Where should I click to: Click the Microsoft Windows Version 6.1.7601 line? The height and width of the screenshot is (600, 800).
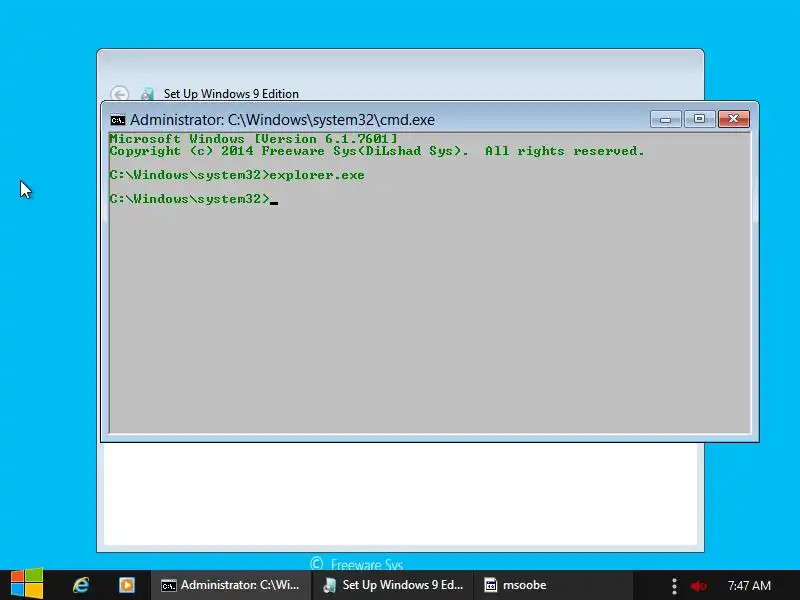click(253, 139)
